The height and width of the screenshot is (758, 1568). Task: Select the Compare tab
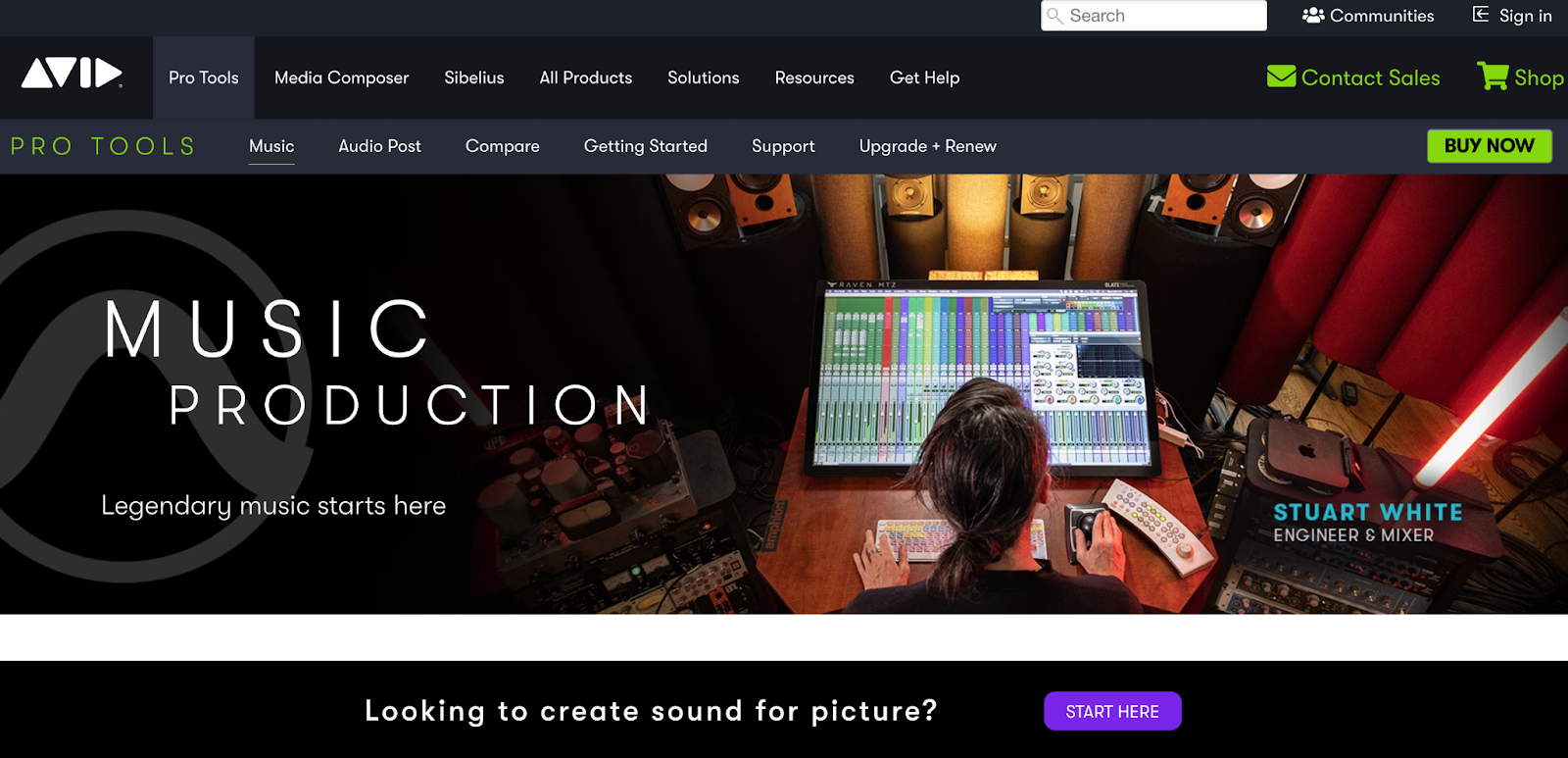tap(503, 146)
